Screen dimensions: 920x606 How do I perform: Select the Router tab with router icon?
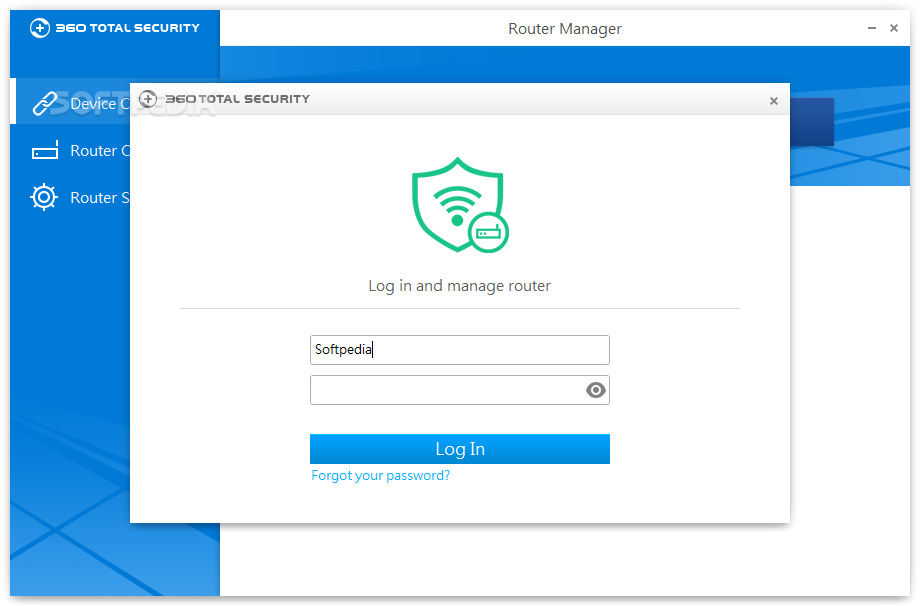(45, 150)
